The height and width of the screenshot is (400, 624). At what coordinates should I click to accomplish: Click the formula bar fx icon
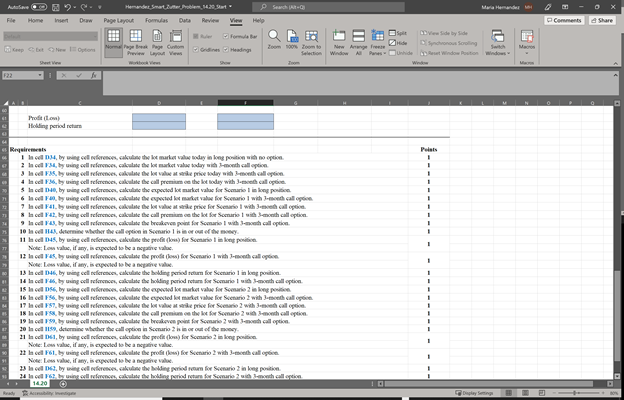click(94, 75)
